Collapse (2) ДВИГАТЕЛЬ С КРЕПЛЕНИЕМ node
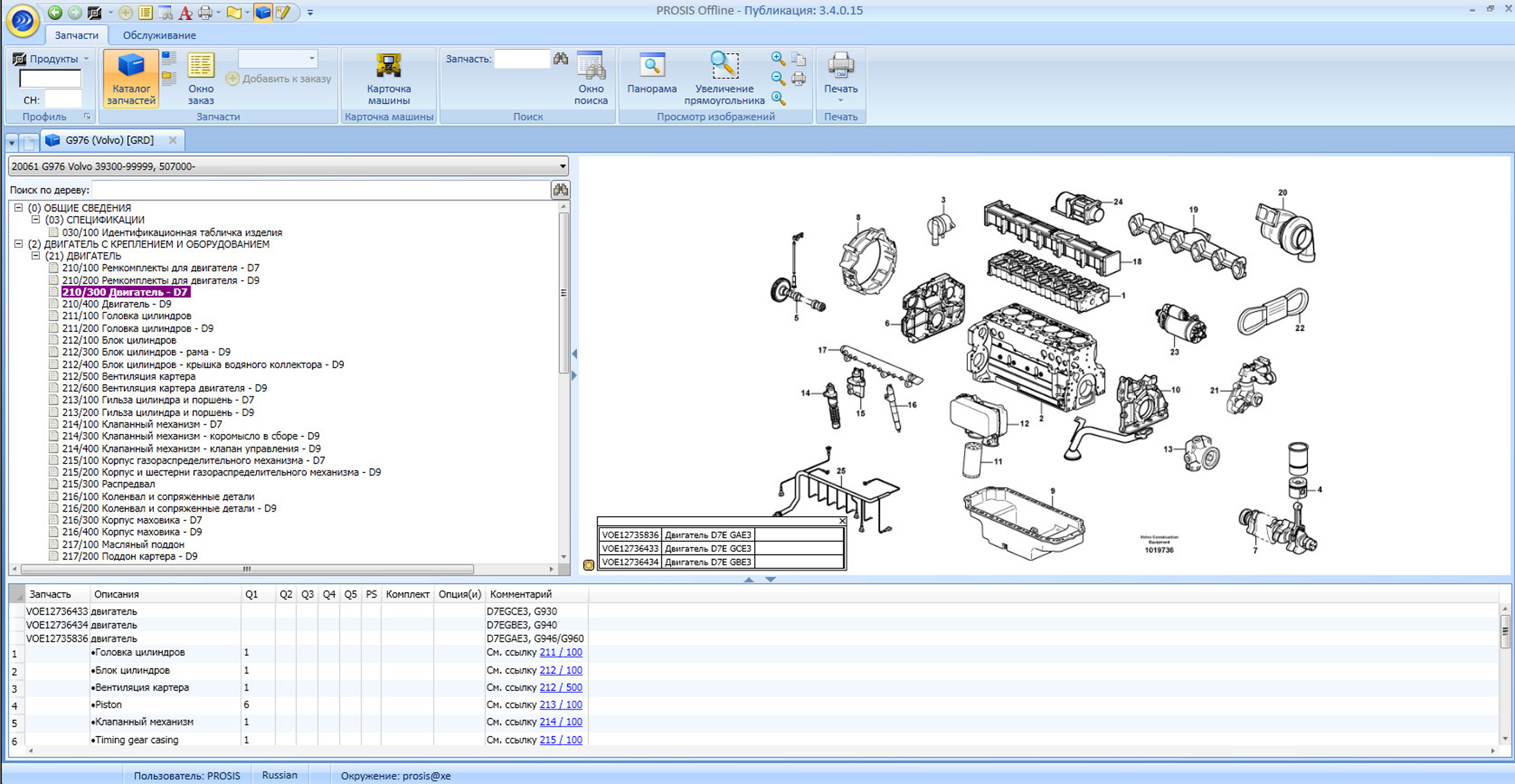 [x=19, y=244]
